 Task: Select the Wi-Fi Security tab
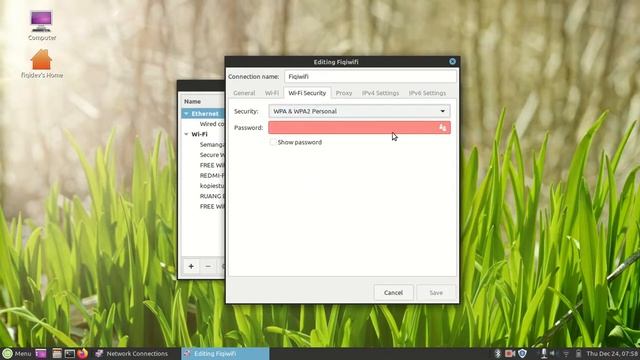tap(307, 93)
